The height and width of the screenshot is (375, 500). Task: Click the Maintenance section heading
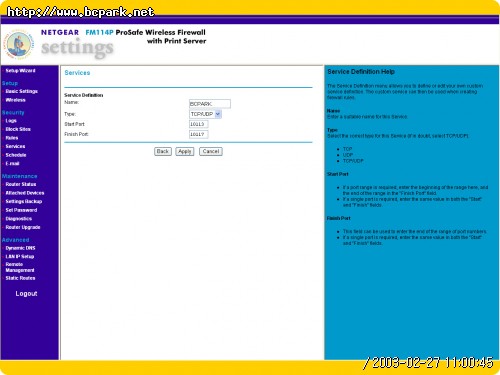coord(19,176)
